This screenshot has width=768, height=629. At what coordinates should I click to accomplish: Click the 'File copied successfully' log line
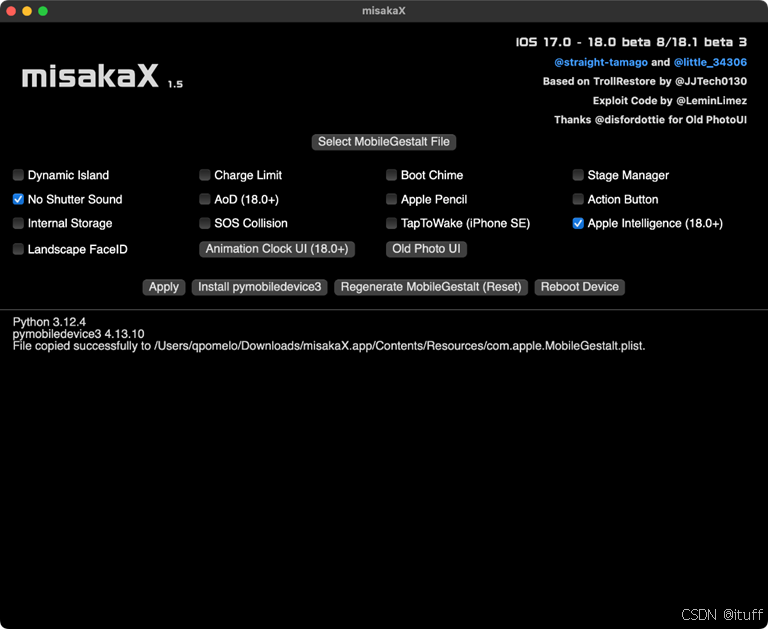coord(329,346)
